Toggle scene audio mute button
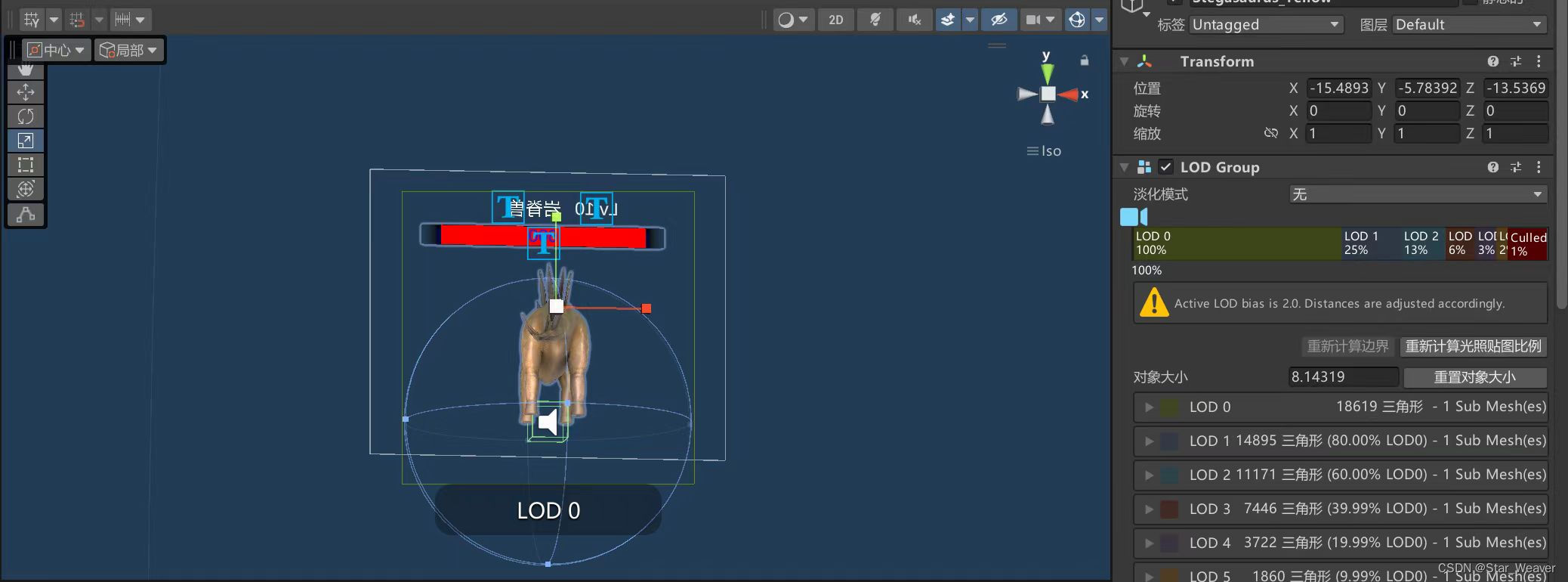Image resolution: width=1568 pixels, height=582 pixels. pos(915,20)
